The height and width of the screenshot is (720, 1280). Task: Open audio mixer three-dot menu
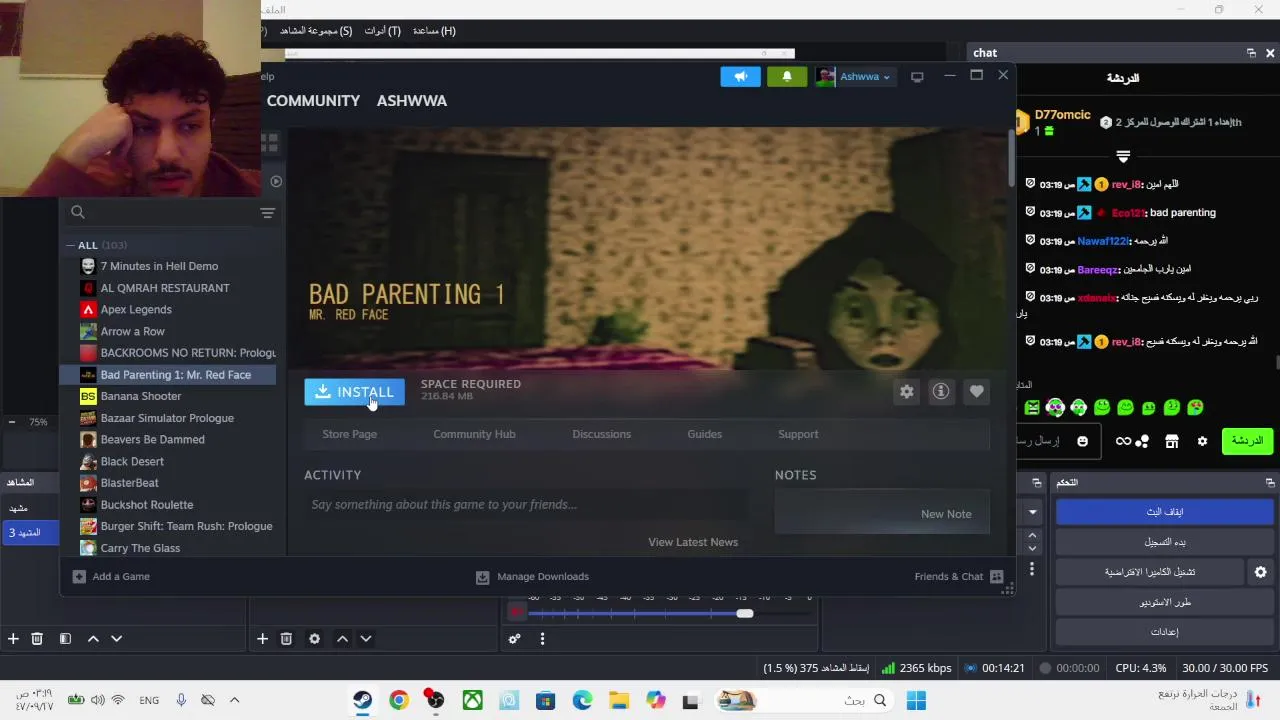point(542,639)
